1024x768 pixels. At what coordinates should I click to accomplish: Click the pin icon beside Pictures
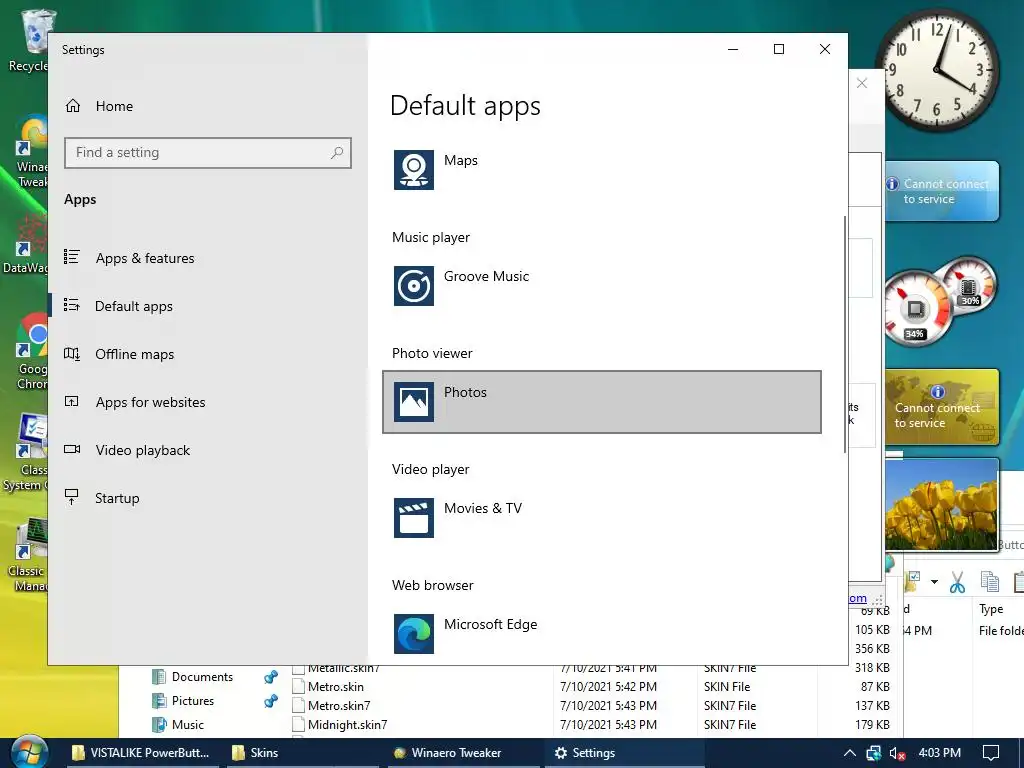click(x=270, y=701)
